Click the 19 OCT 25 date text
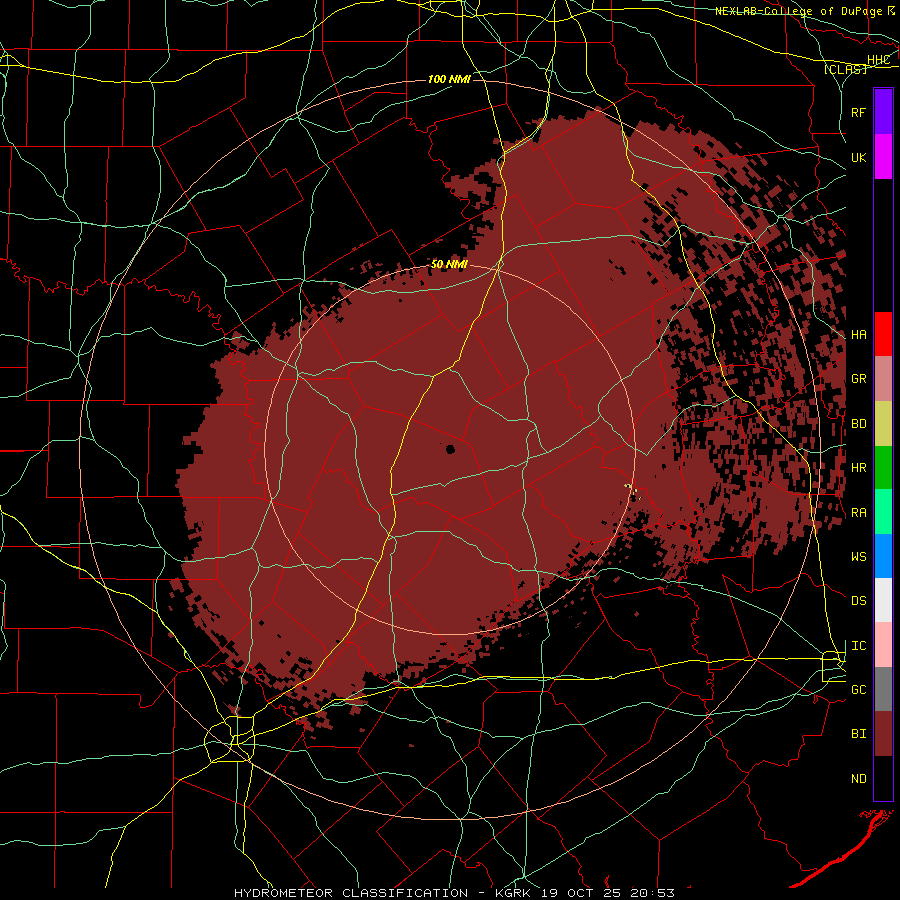This screenshot has width=900, height=900. click(582, 893)
